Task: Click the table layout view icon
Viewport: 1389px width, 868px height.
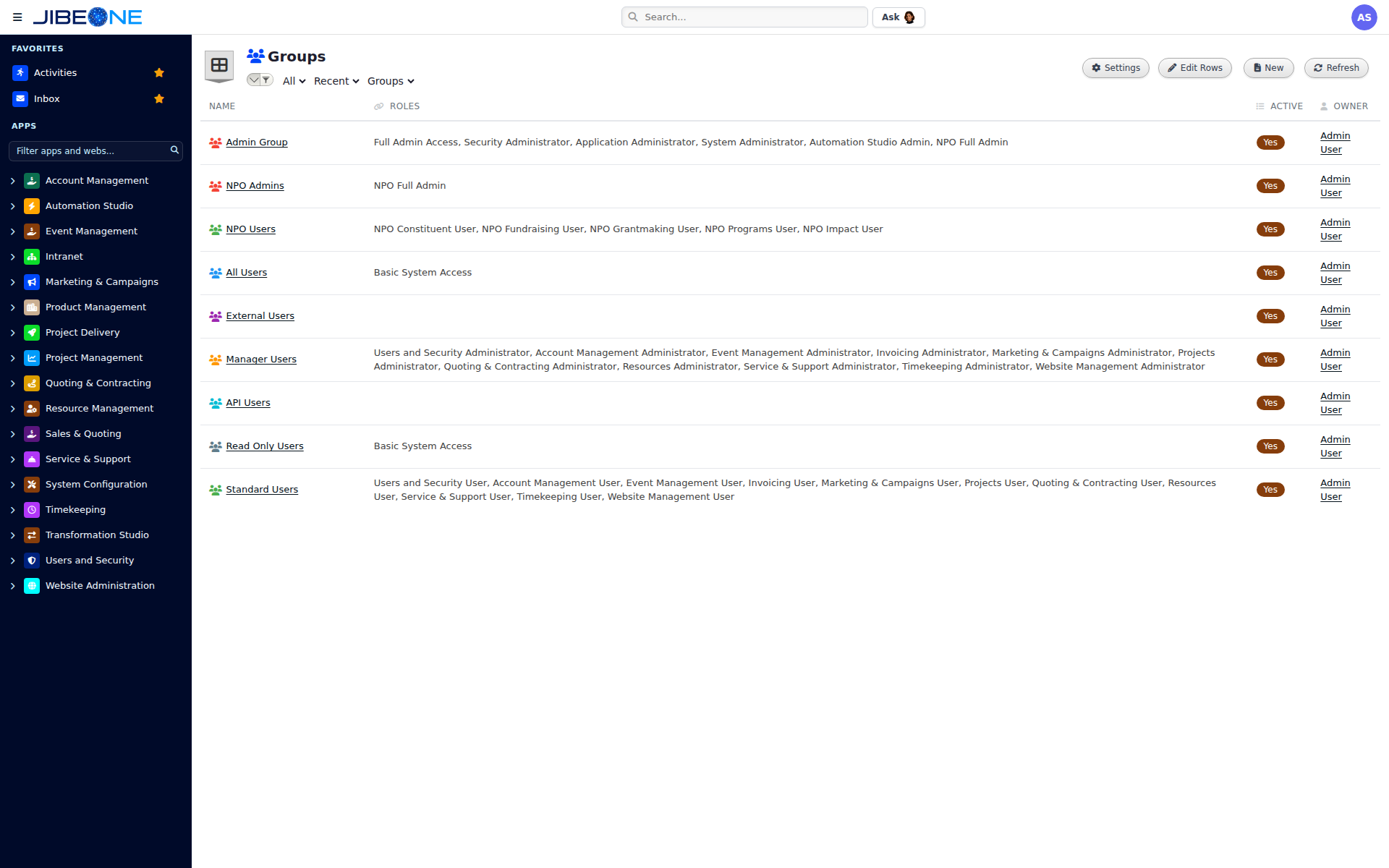Action: pyautogui.click(x=219, y=66)
